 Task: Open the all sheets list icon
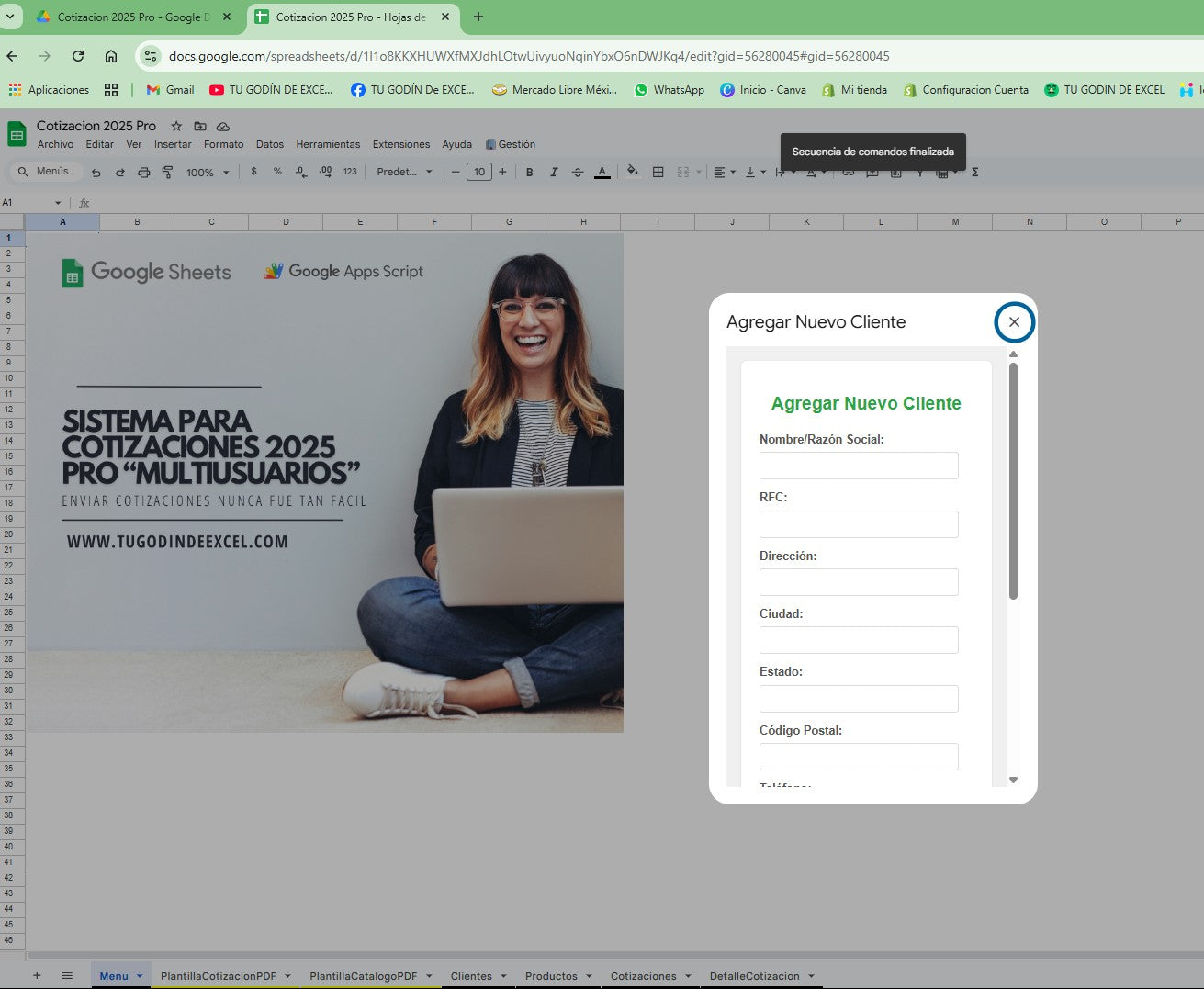[x=67, y=975]
